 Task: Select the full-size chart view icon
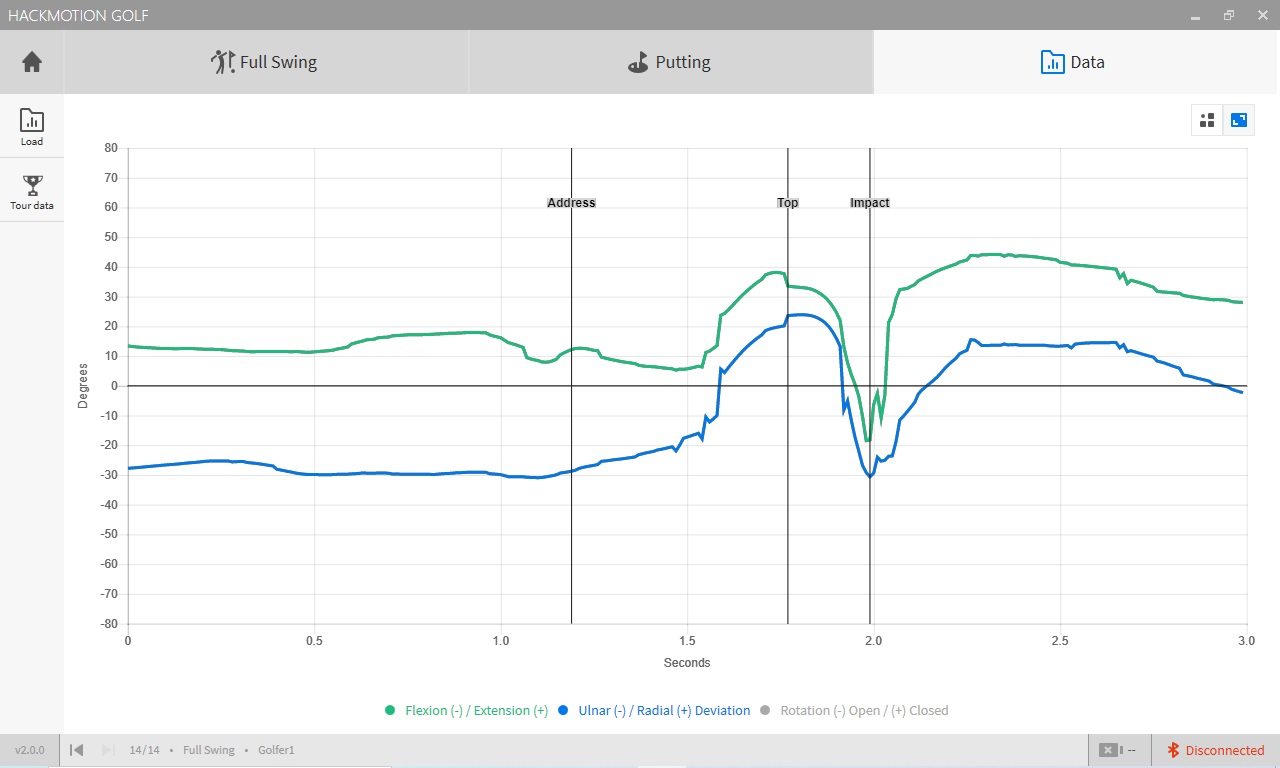1238,120
